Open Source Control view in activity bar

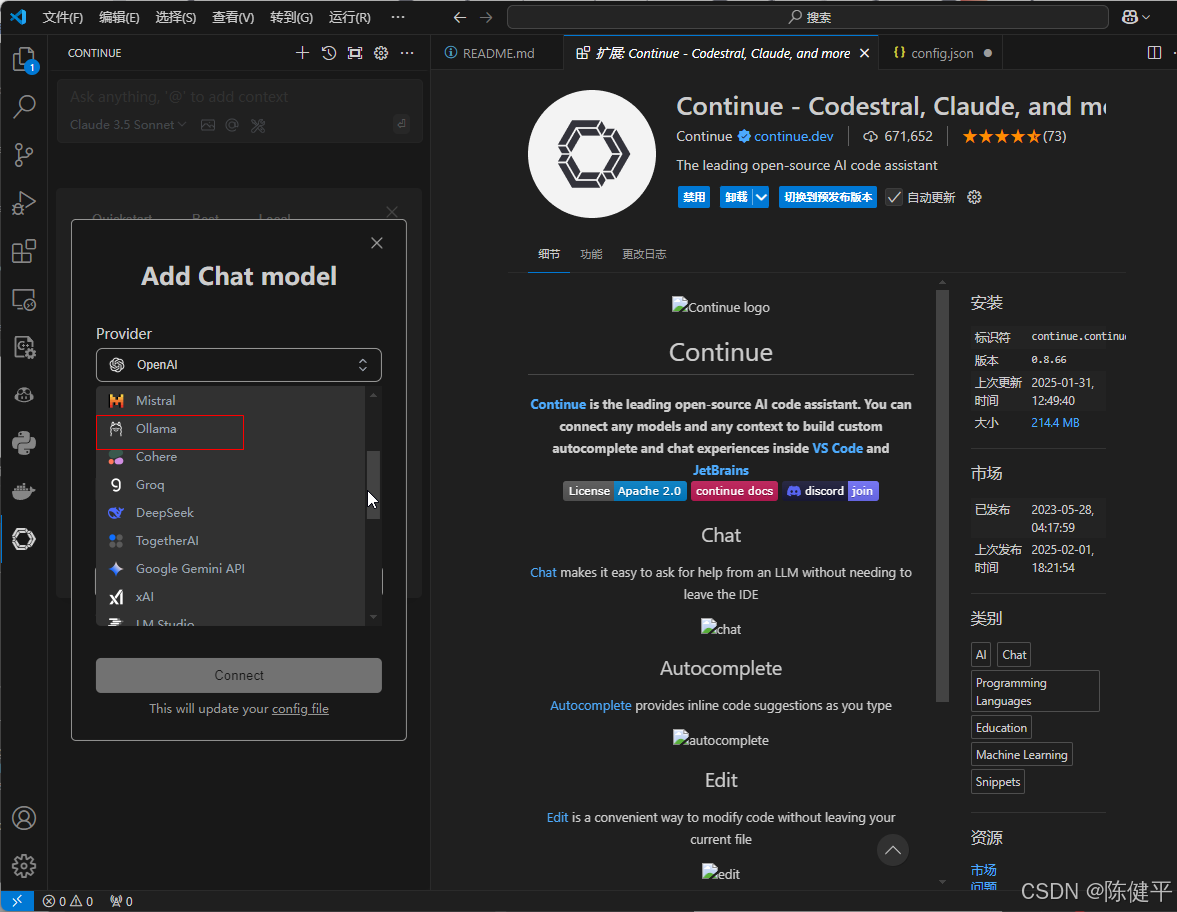point(24,155)
